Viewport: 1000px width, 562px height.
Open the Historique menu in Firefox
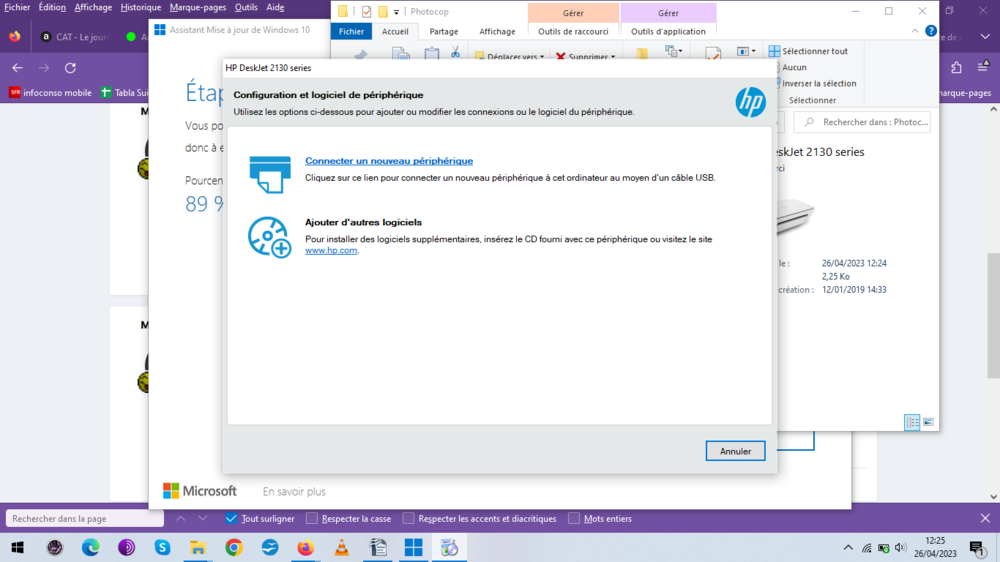click(x=140, y=7)
